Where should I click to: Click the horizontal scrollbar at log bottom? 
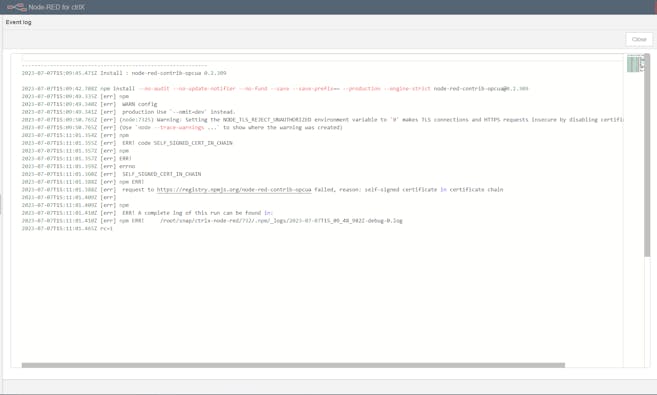point(293,365)
